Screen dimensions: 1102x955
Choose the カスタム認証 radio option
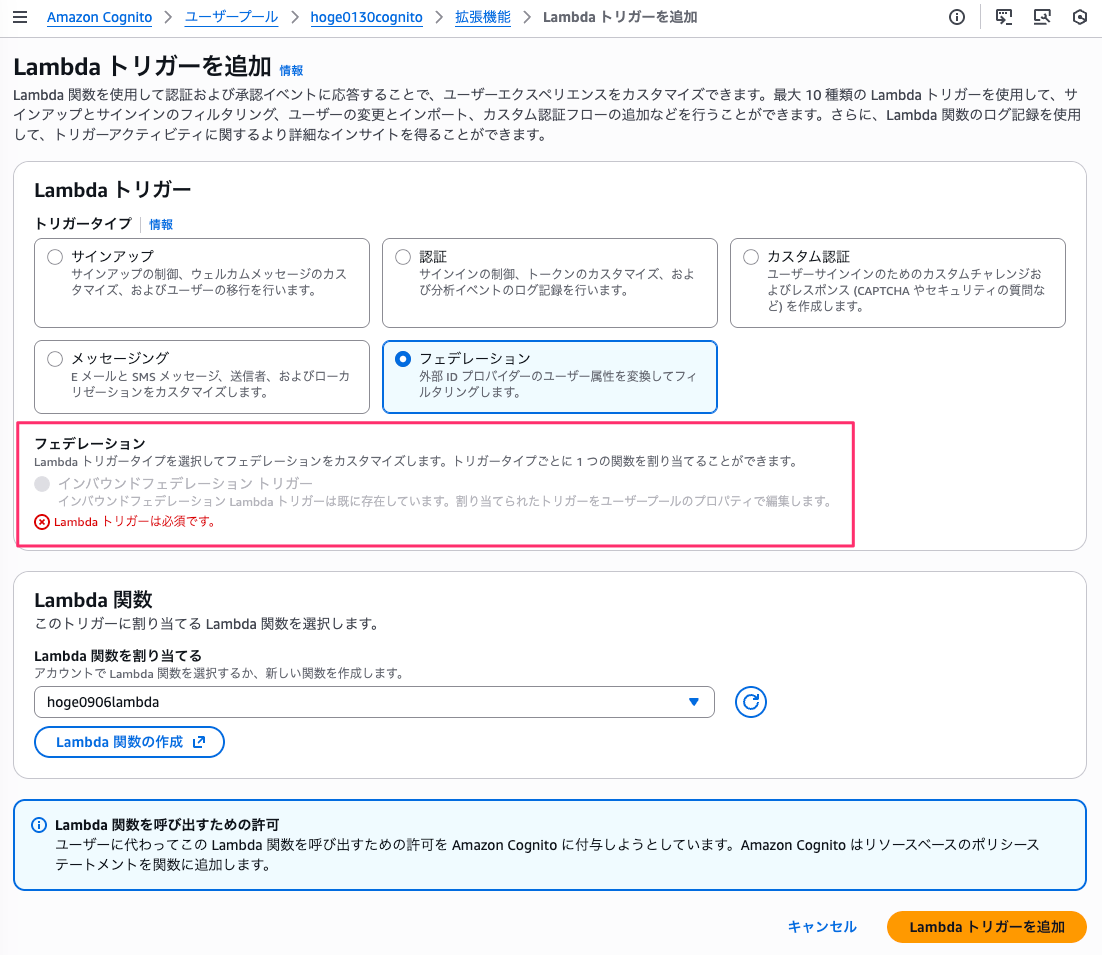(x=751, y=257)
